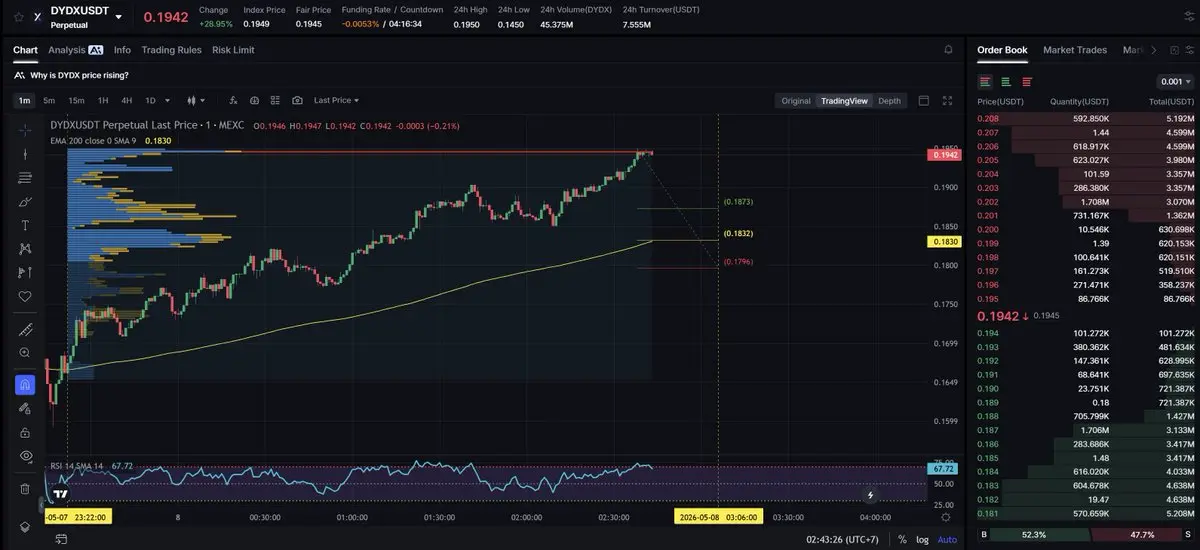Click the 0.1830 EMA price label
The height and width of the screenshot is (550, 1200).
(946, 242)
